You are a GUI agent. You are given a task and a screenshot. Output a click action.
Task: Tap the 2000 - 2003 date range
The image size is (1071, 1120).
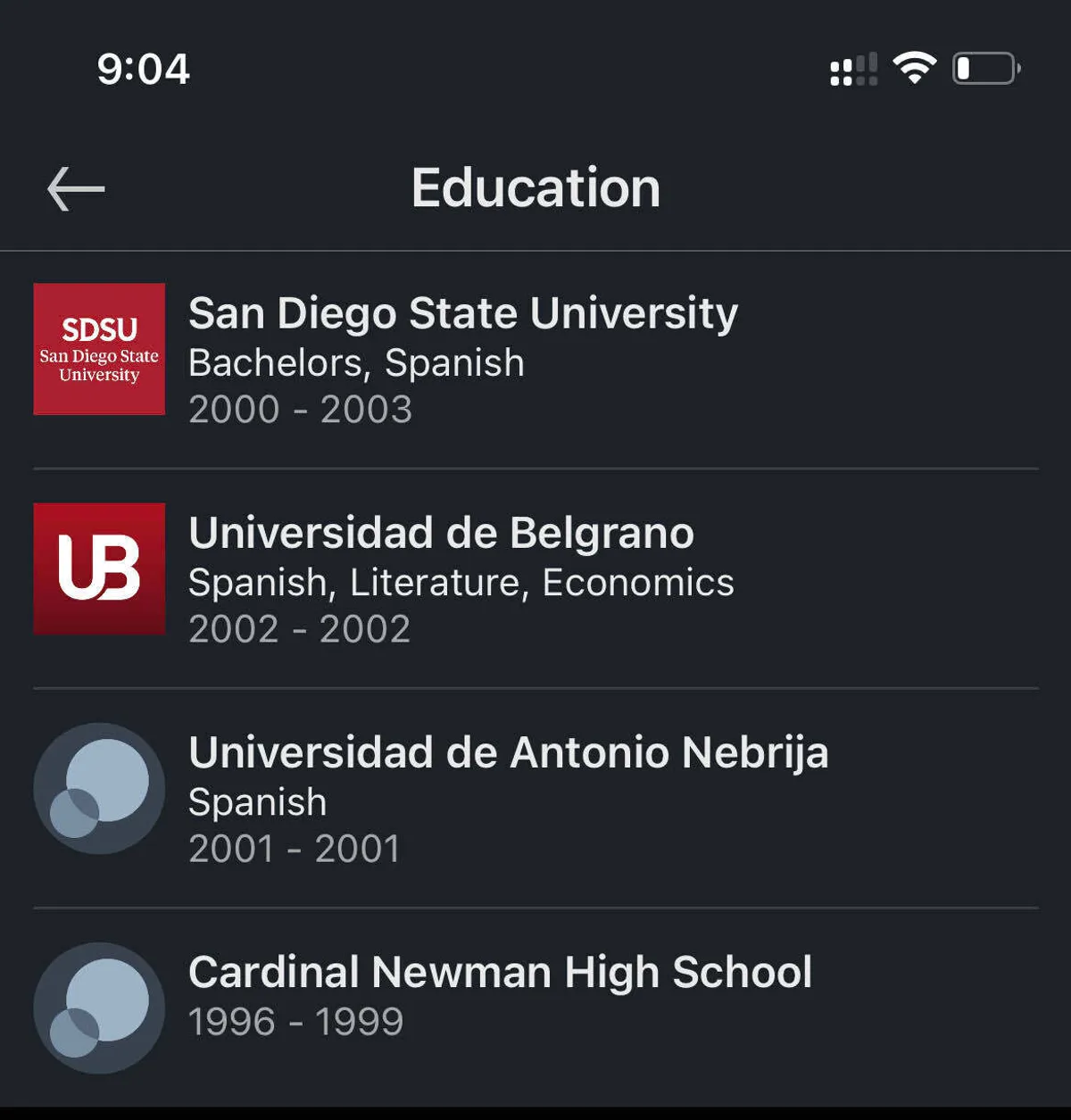click(300, 410)
